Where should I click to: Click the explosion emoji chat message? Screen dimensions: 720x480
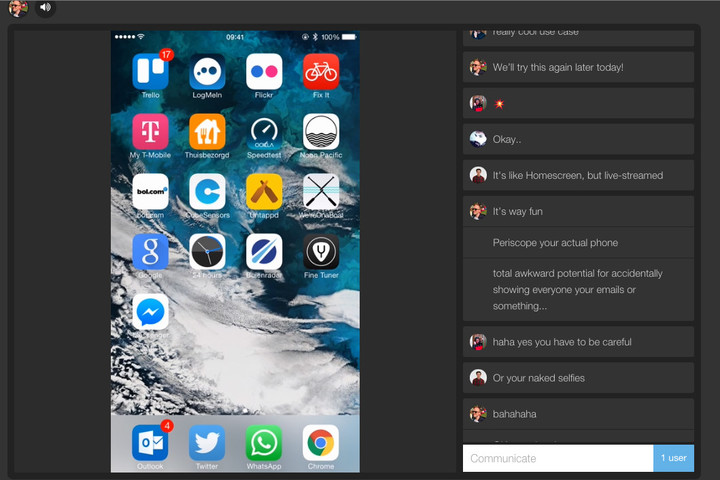click(578, 103)
